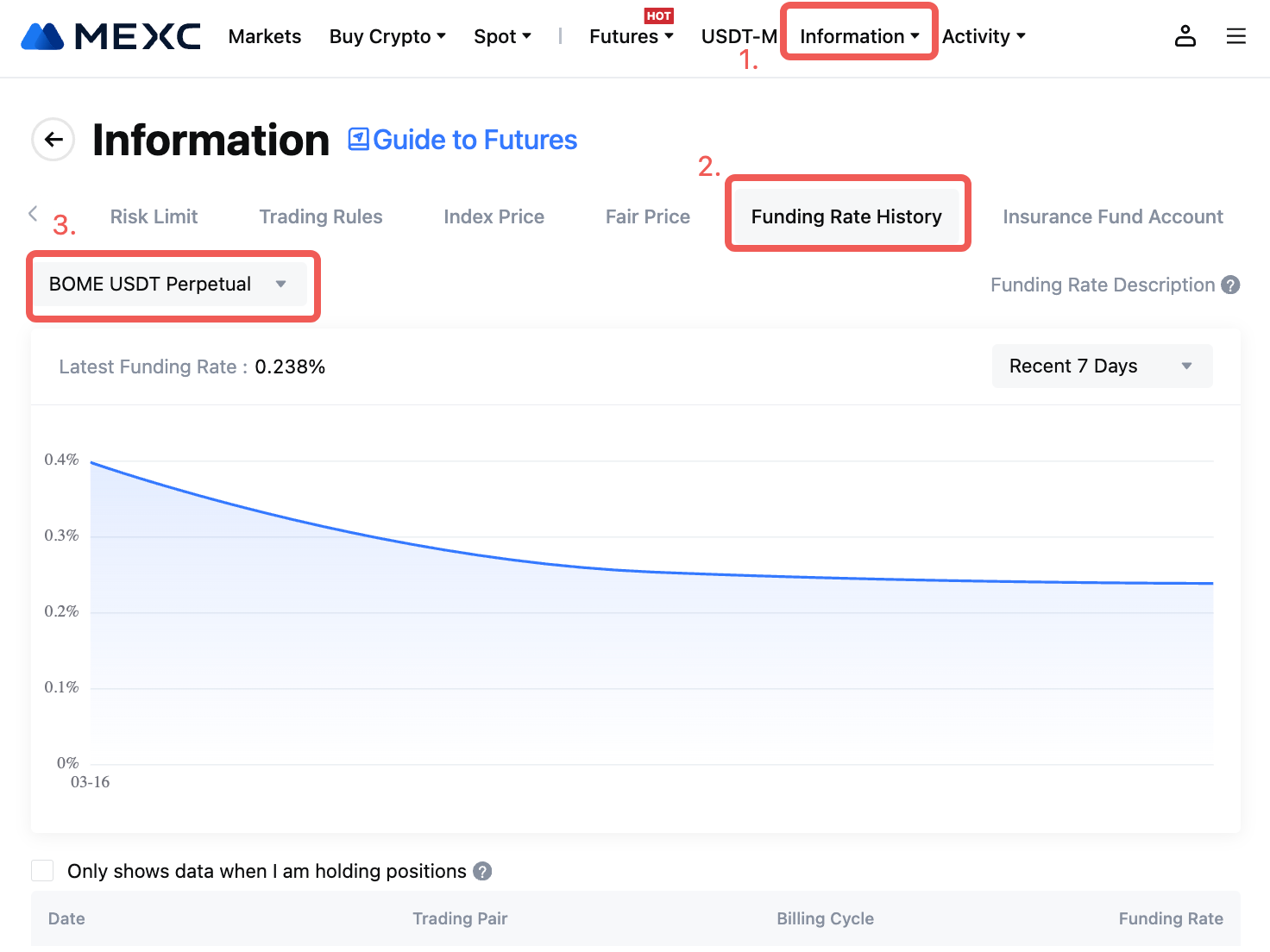1270x952 pixels.
Task: Expand the BOME USDT Perpetual dropdown
Action: pyautogui.click(x=169, y=285)
